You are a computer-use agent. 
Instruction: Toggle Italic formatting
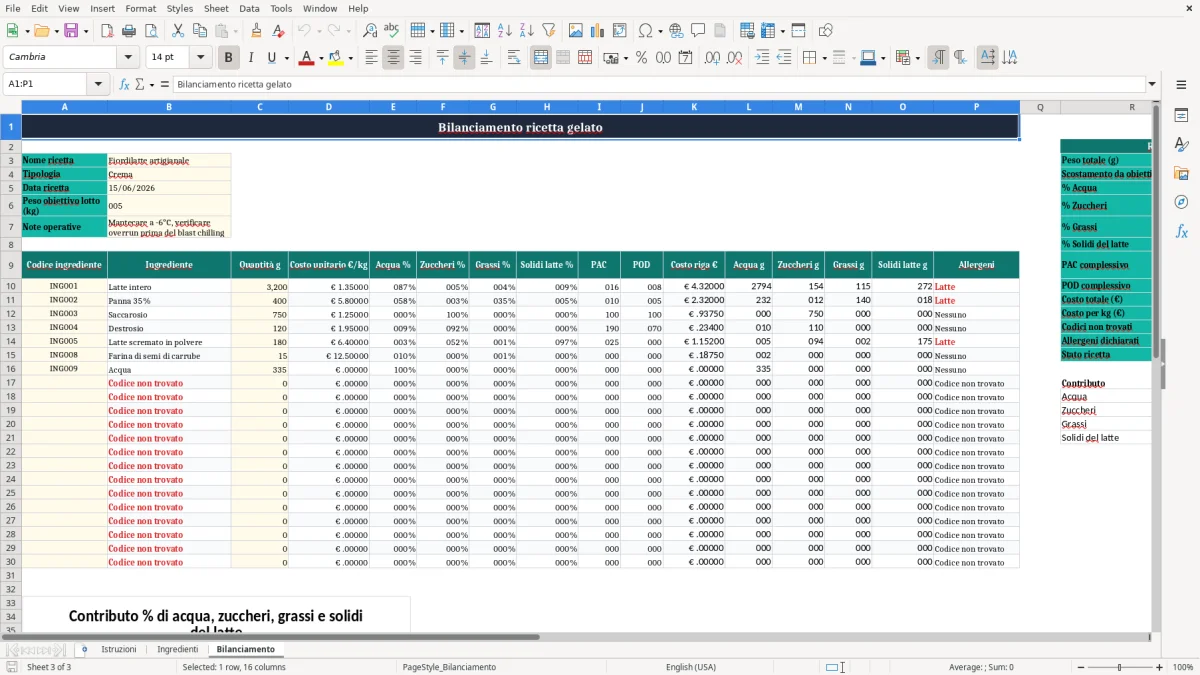click(251, 58)
